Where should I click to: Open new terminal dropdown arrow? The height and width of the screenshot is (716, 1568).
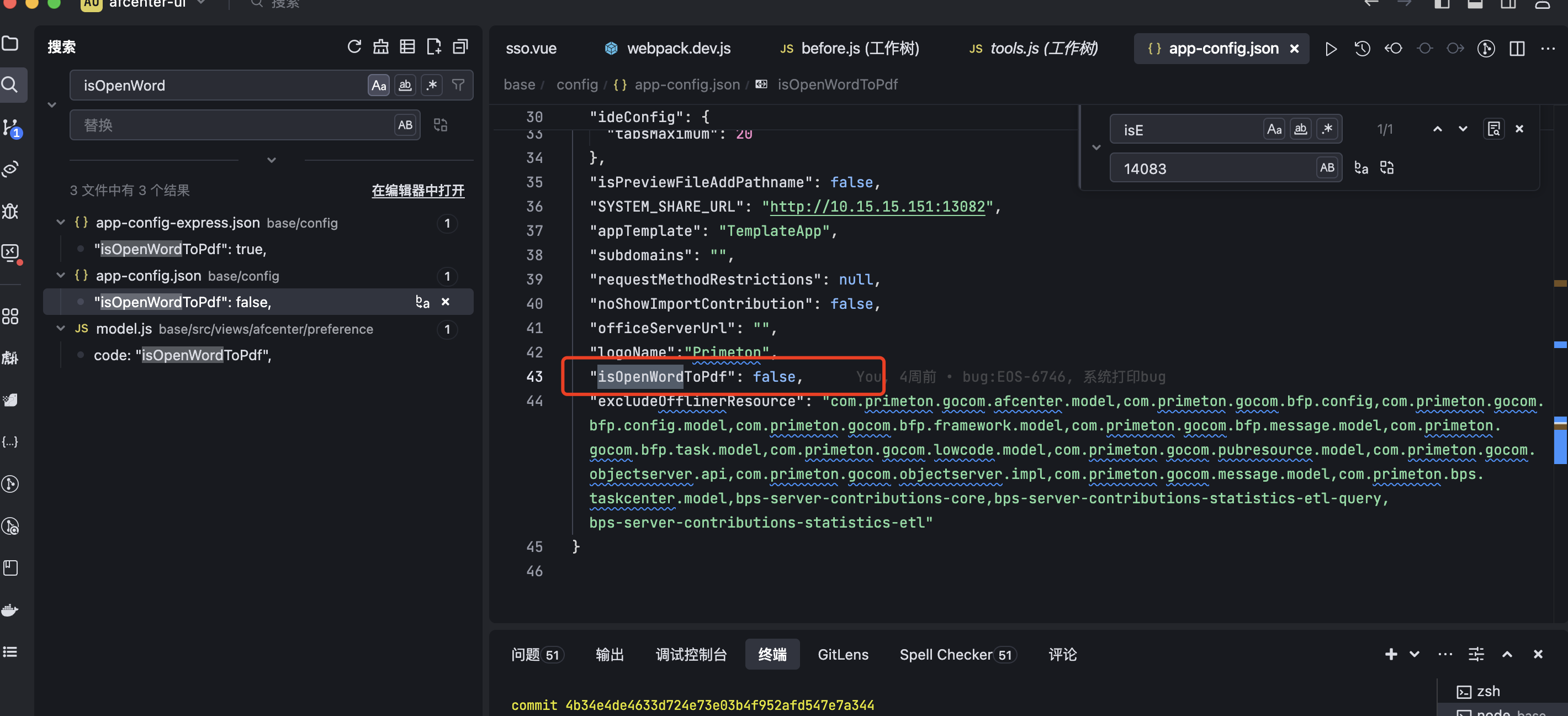tap(1414, 655)
